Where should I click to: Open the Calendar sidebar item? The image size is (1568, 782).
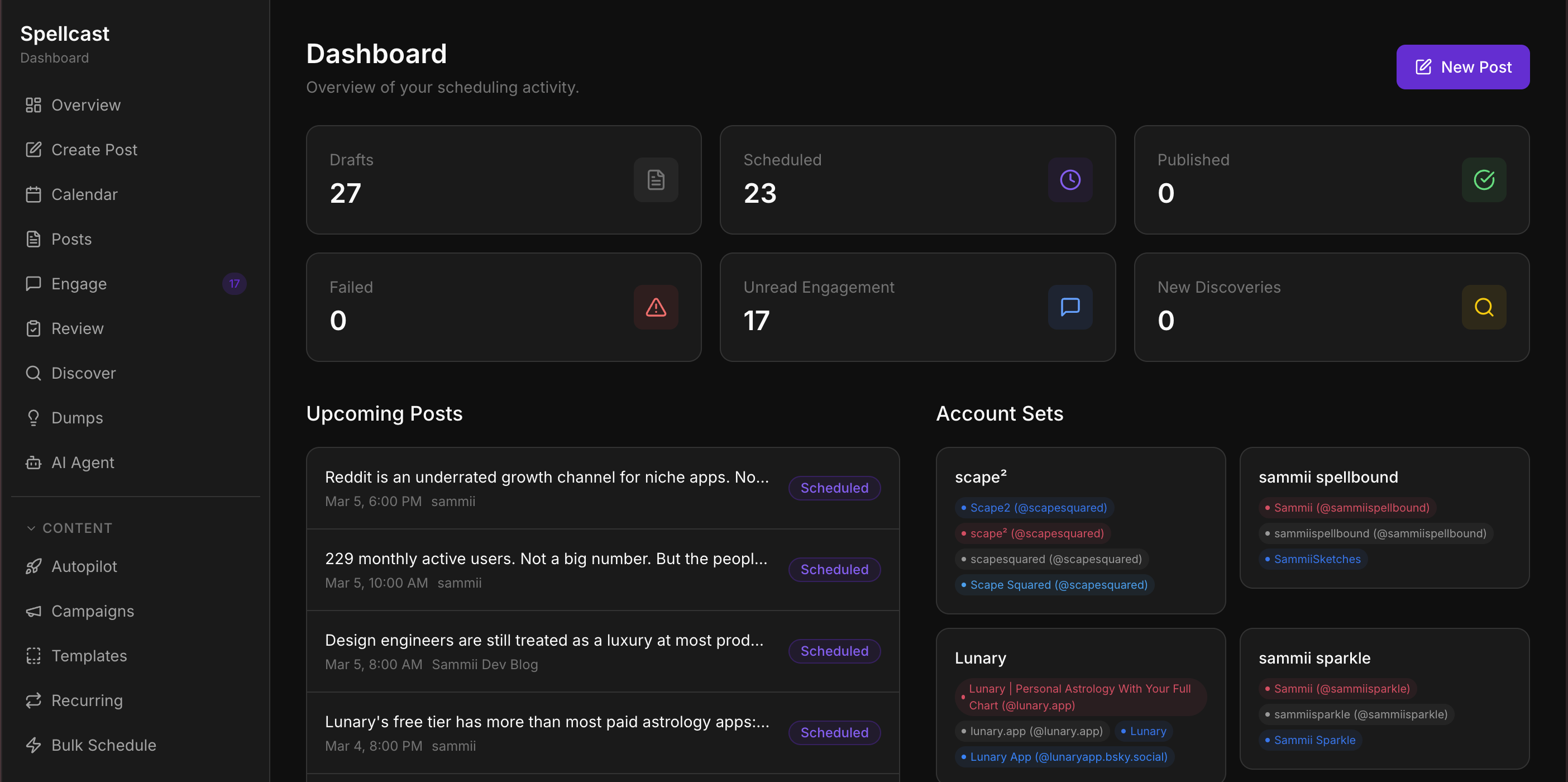(84, 194)
